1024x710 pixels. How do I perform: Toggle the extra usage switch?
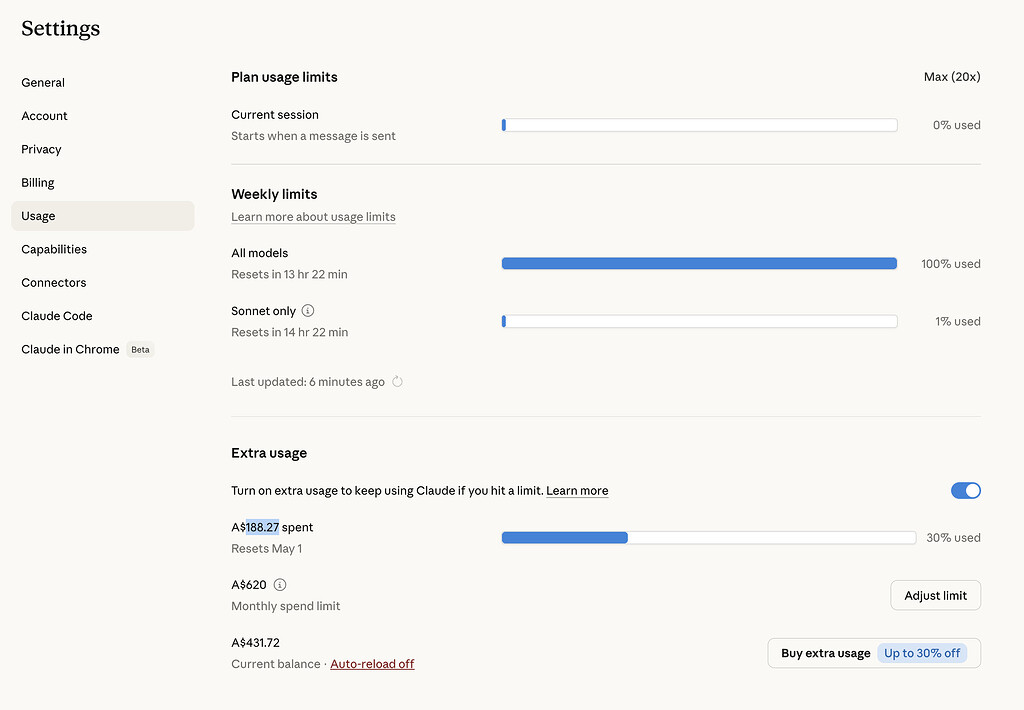[965, 491]
